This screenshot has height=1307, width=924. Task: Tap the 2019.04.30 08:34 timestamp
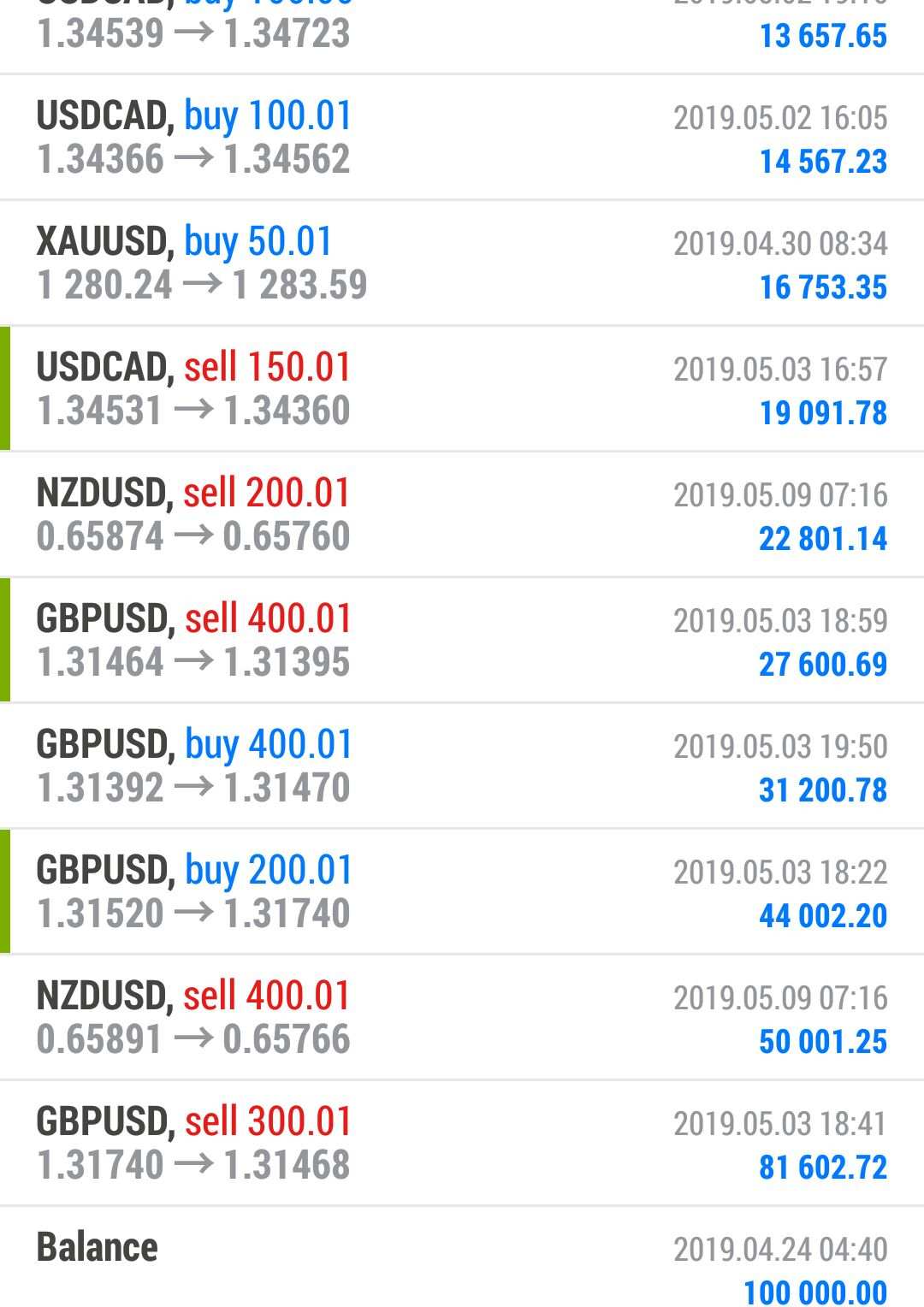[x=780, y=244]
